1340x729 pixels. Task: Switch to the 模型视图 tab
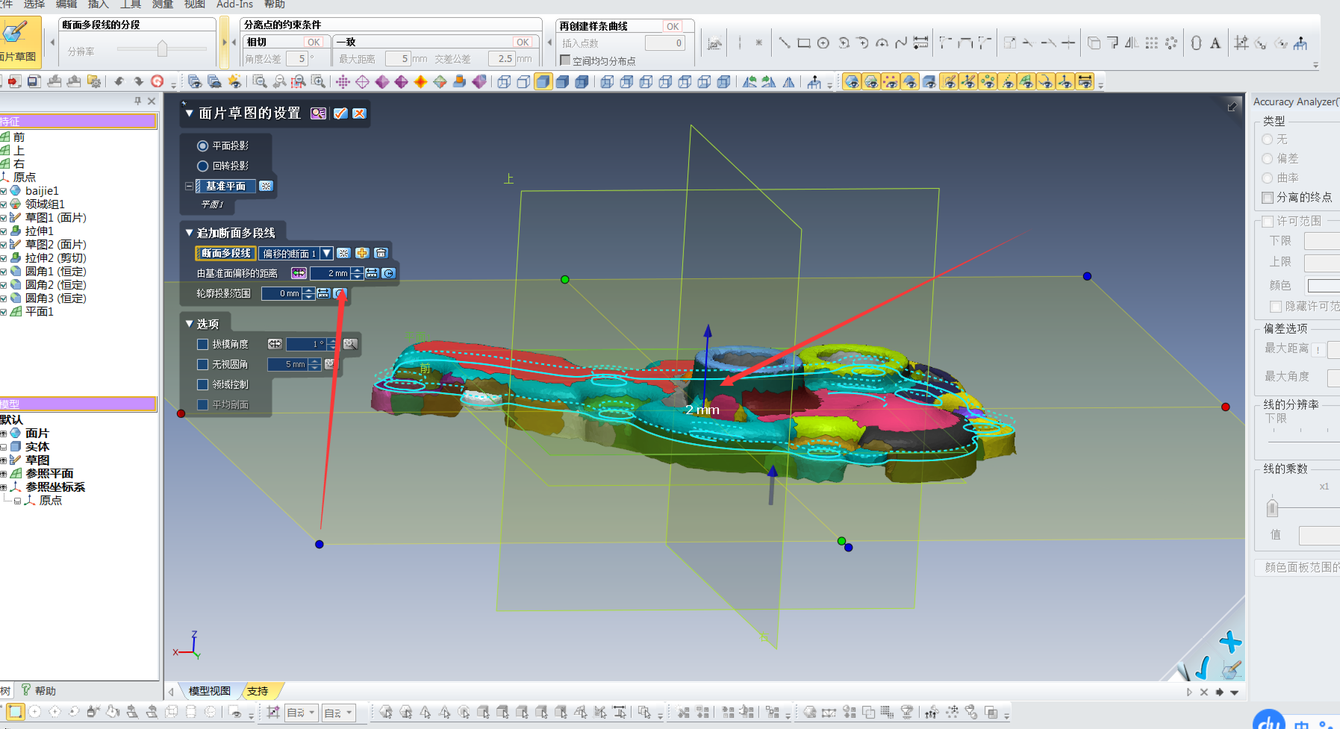click(x=209, y=691)
